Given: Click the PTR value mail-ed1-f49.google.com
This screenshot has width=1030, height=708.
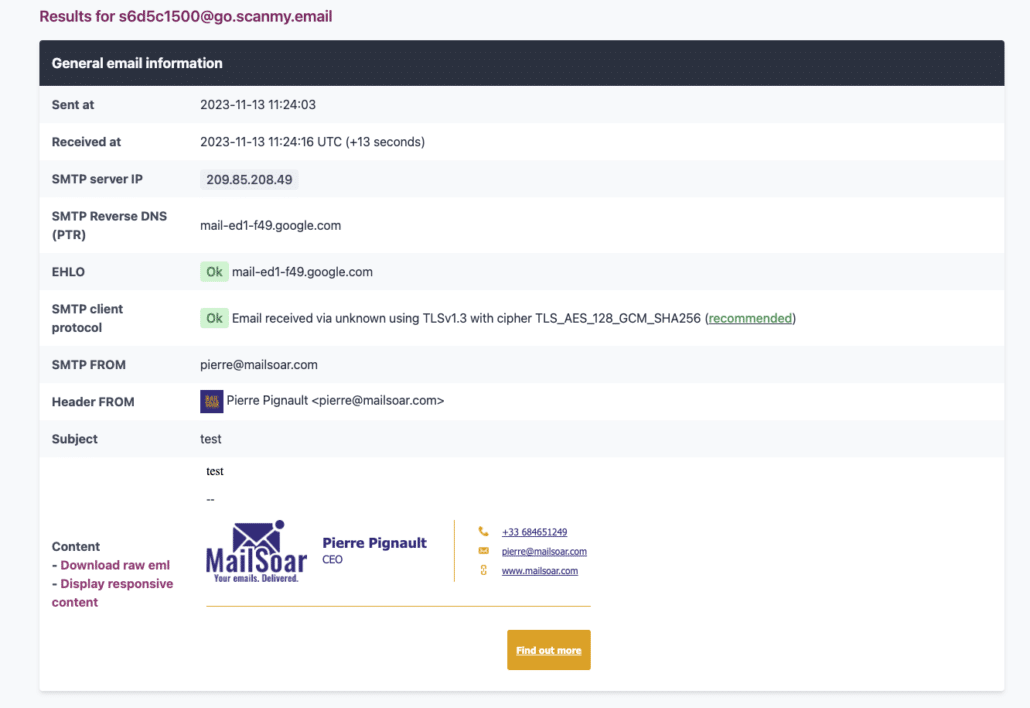Looking at the screenshot, I should [x=271, y=225].
